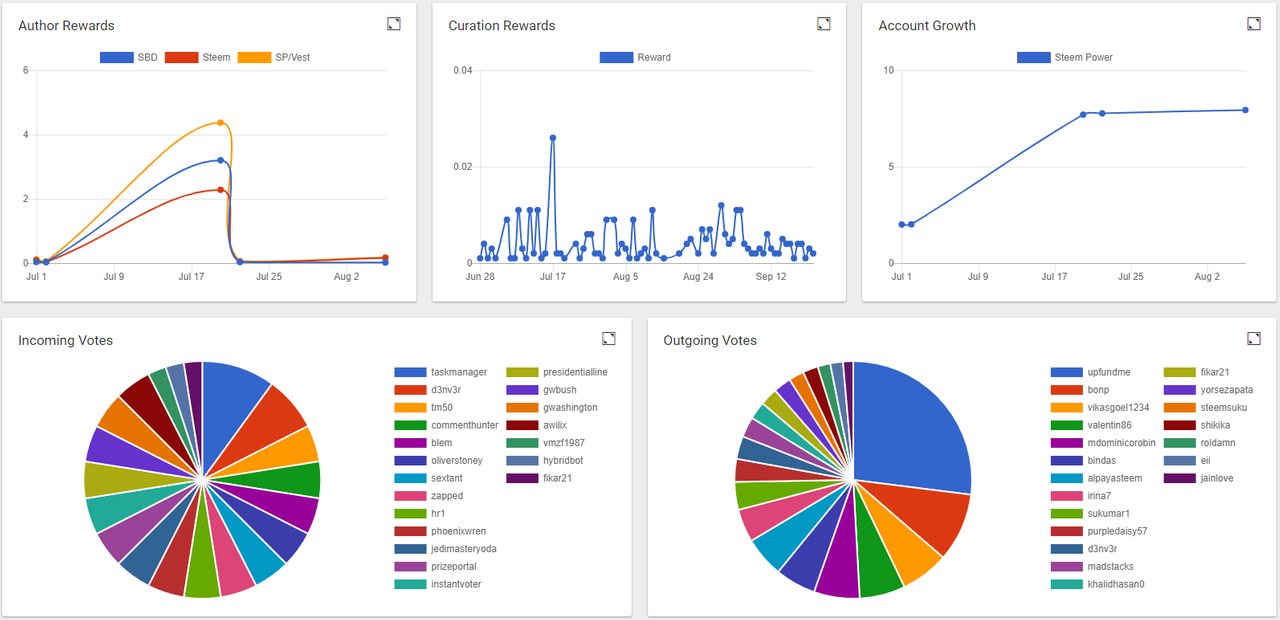The width and height of the screenshot is (1280, 620).
Task: Toggle the Steem series legend
Action: 198,57
